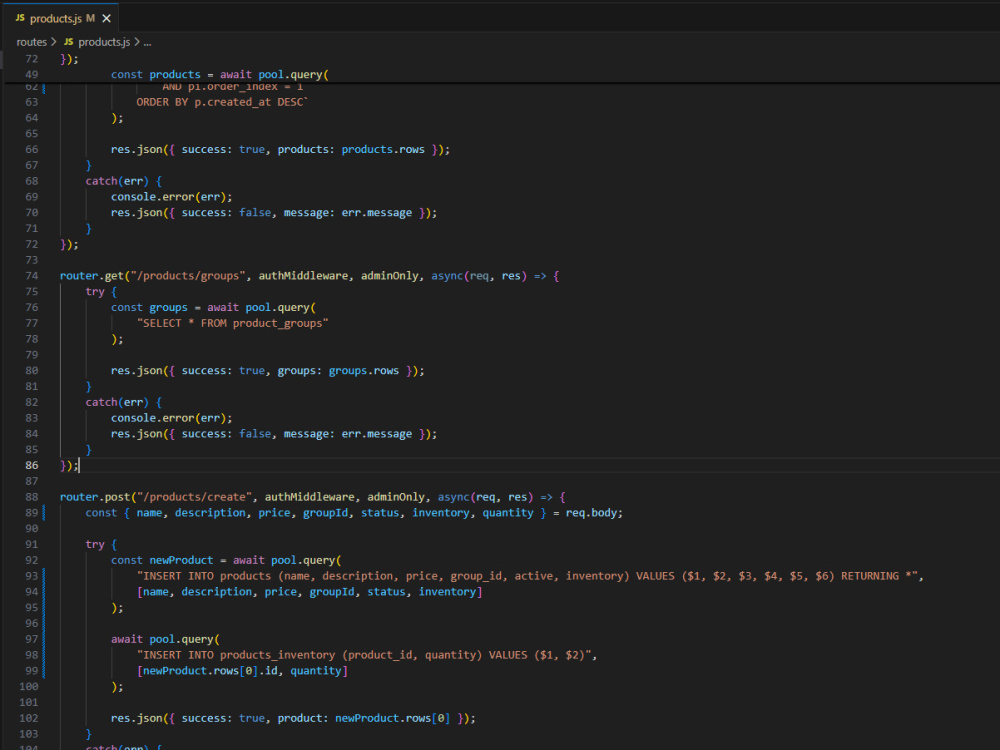Viewport: 1000px width, 750px height.
Task: Jump to sticky scroll line const products
Action: (x=220, y=75)
